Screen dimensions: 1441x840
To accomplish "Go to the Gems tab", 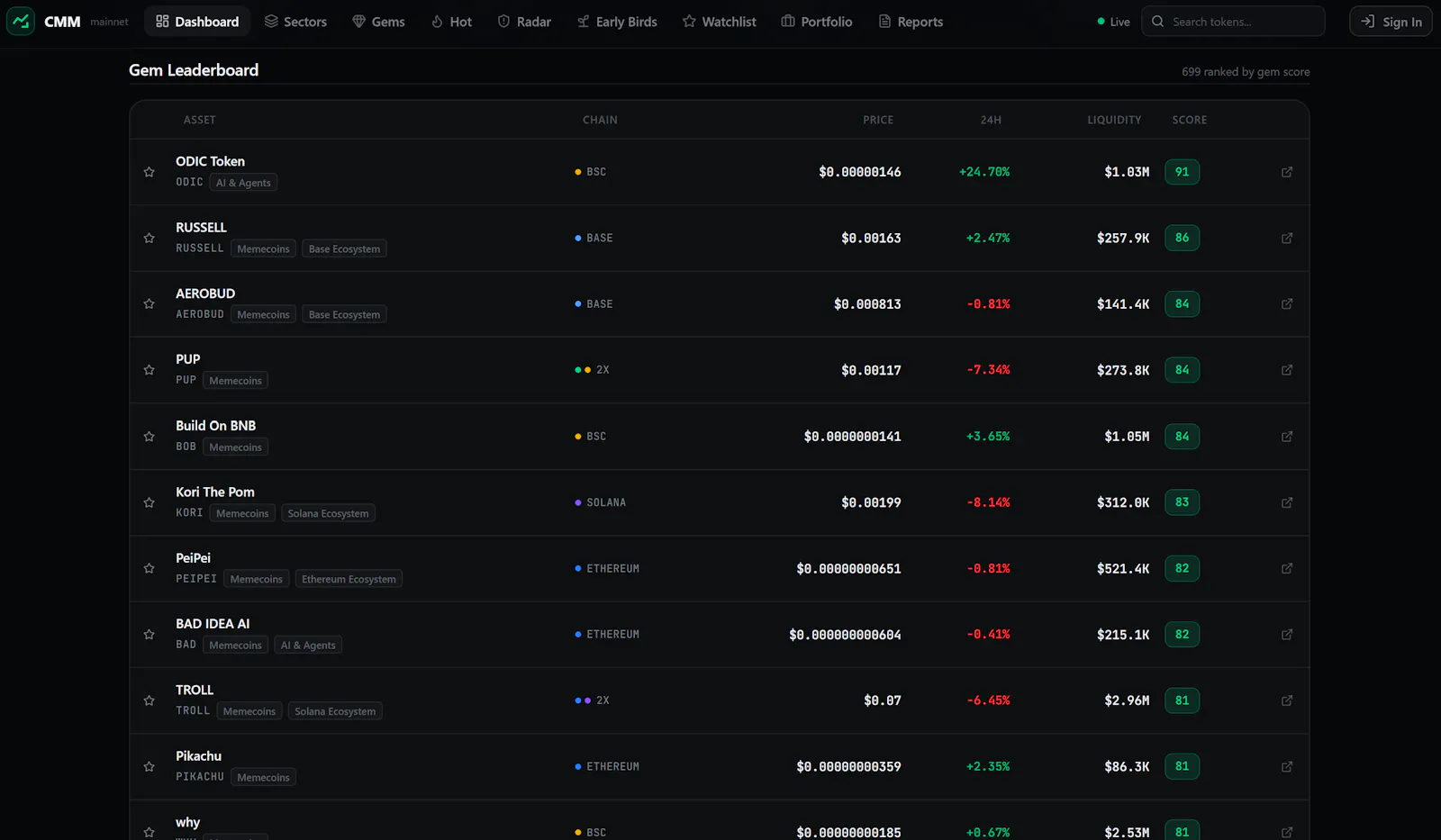I will pos(378,22).
